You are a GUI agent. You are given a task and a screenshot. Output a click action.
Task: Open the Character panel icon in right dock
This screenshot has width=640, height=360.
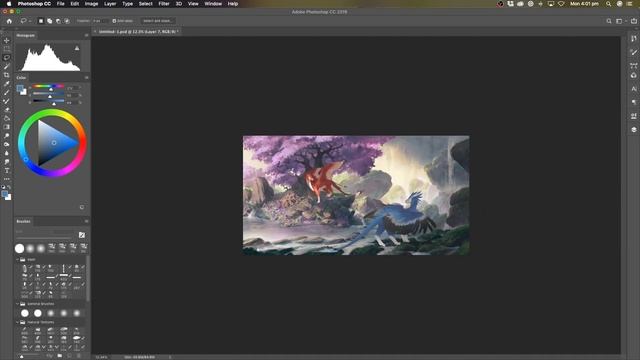633,89
